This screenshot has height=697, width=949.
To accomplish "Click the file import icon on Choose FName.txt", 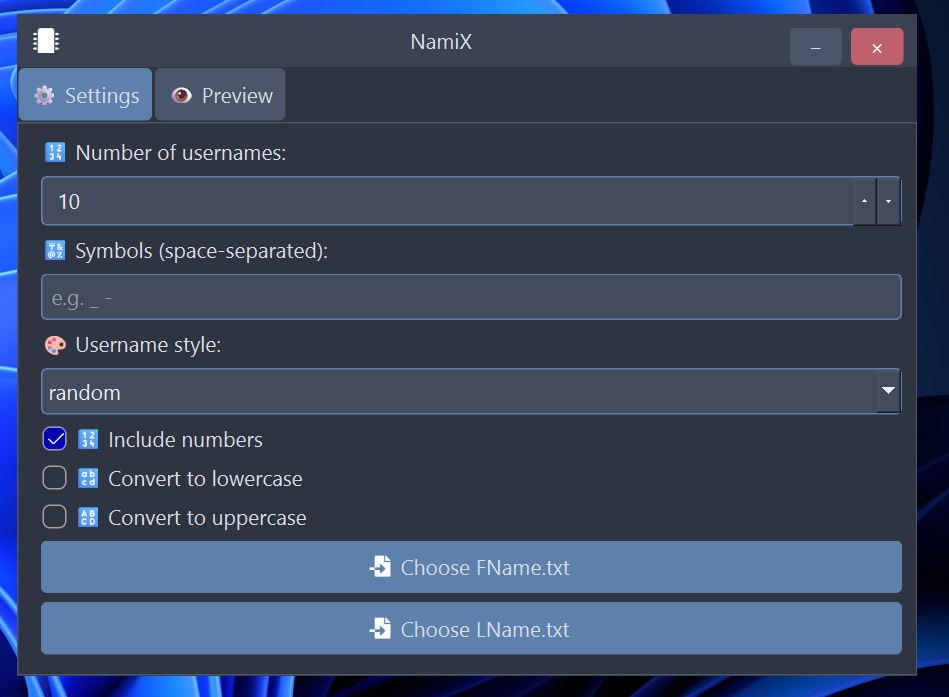I will tap(381, 567).
